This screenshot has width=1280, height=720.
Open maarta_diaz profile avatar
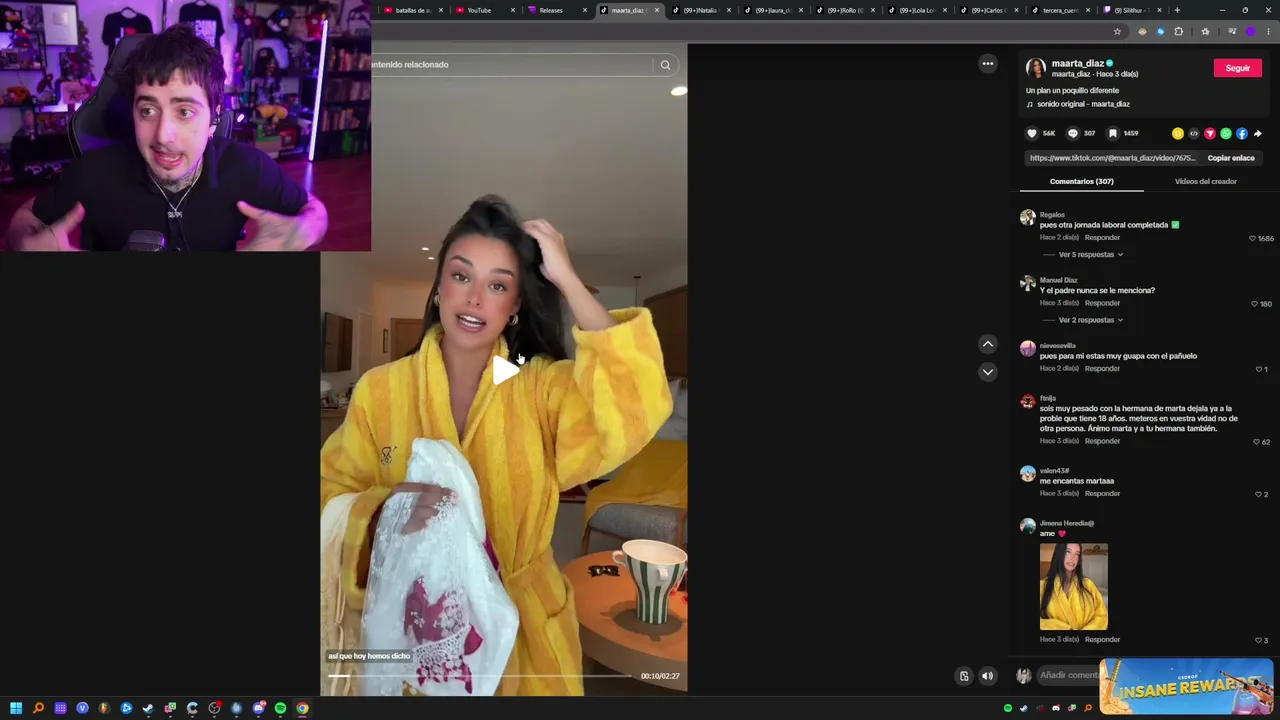click(1036, 68)
